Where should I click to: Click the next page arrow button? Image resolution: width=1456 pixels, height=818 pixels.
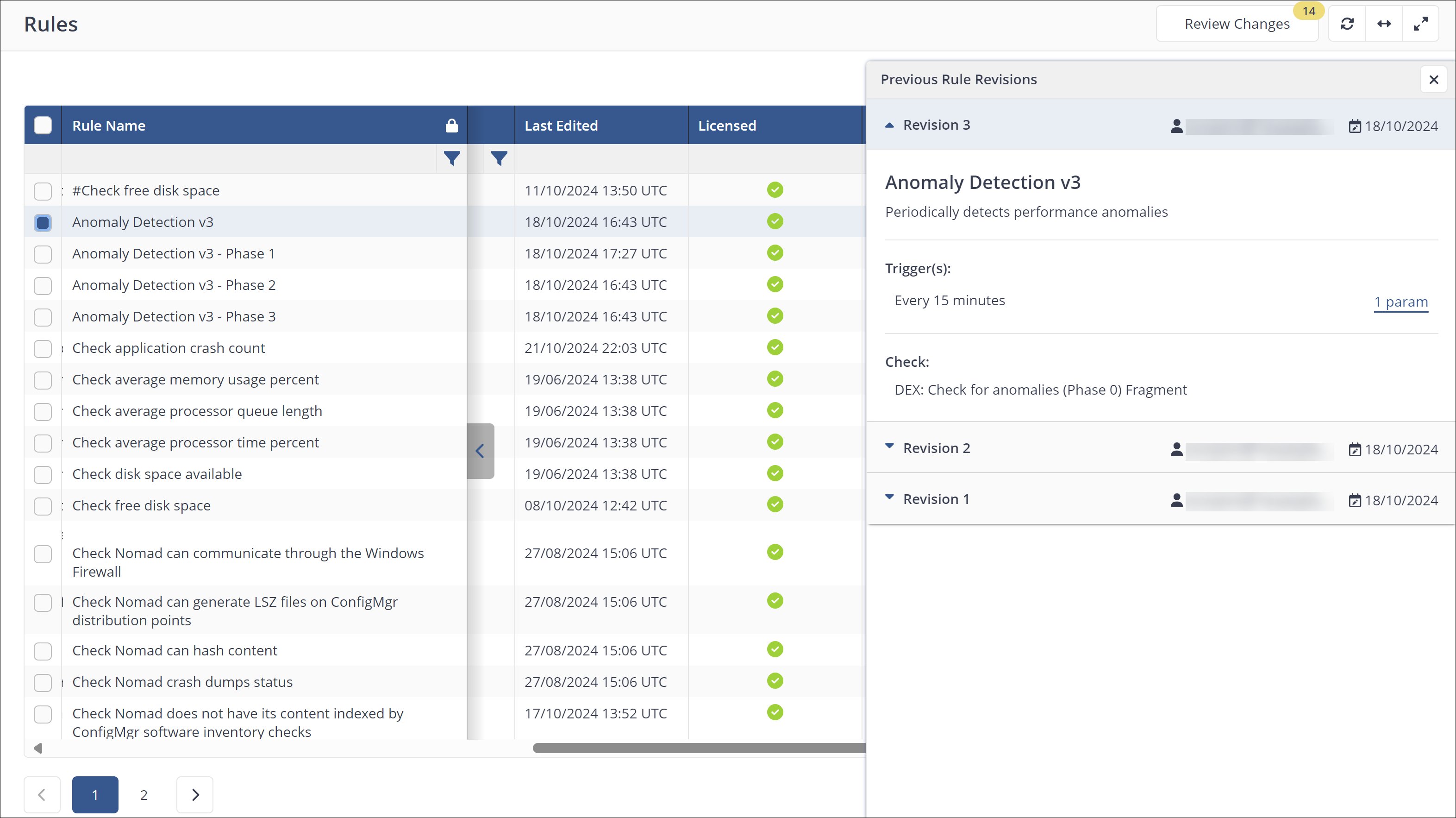coord(195,795)
